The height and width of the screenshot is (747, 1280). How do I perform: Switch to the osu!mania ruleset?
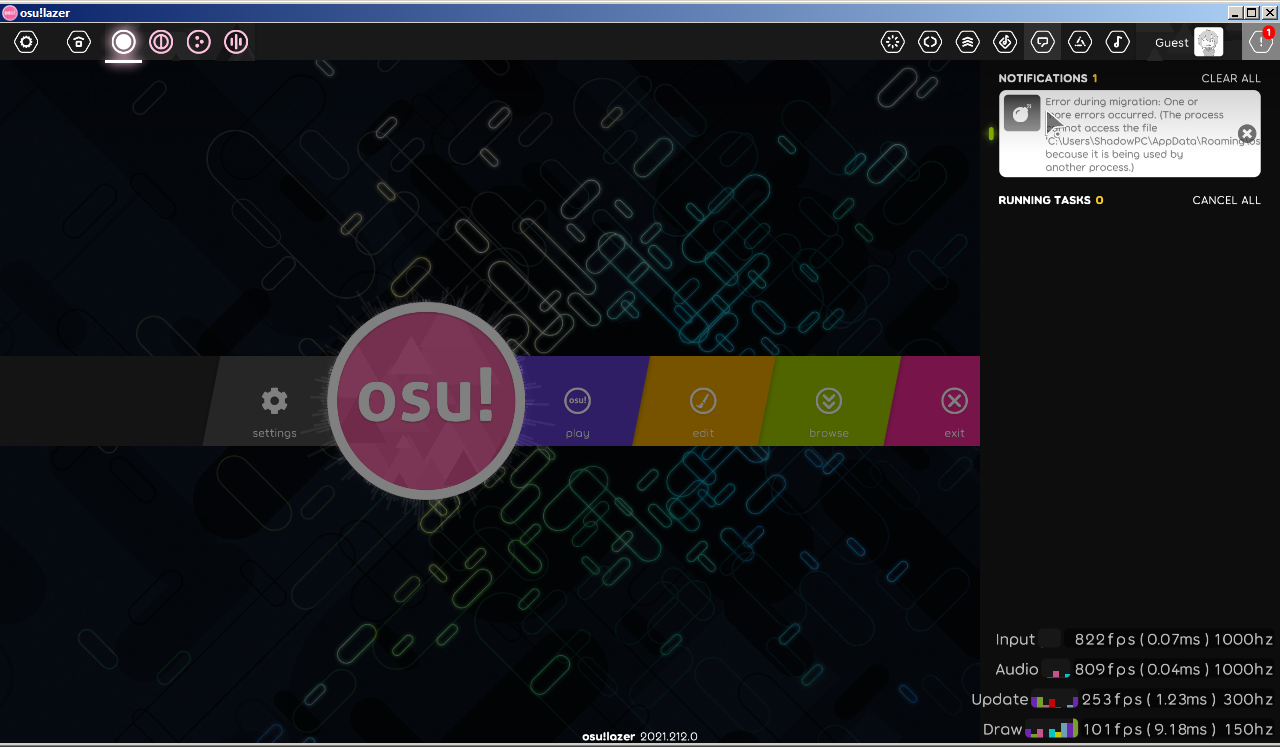coord(236,42)
